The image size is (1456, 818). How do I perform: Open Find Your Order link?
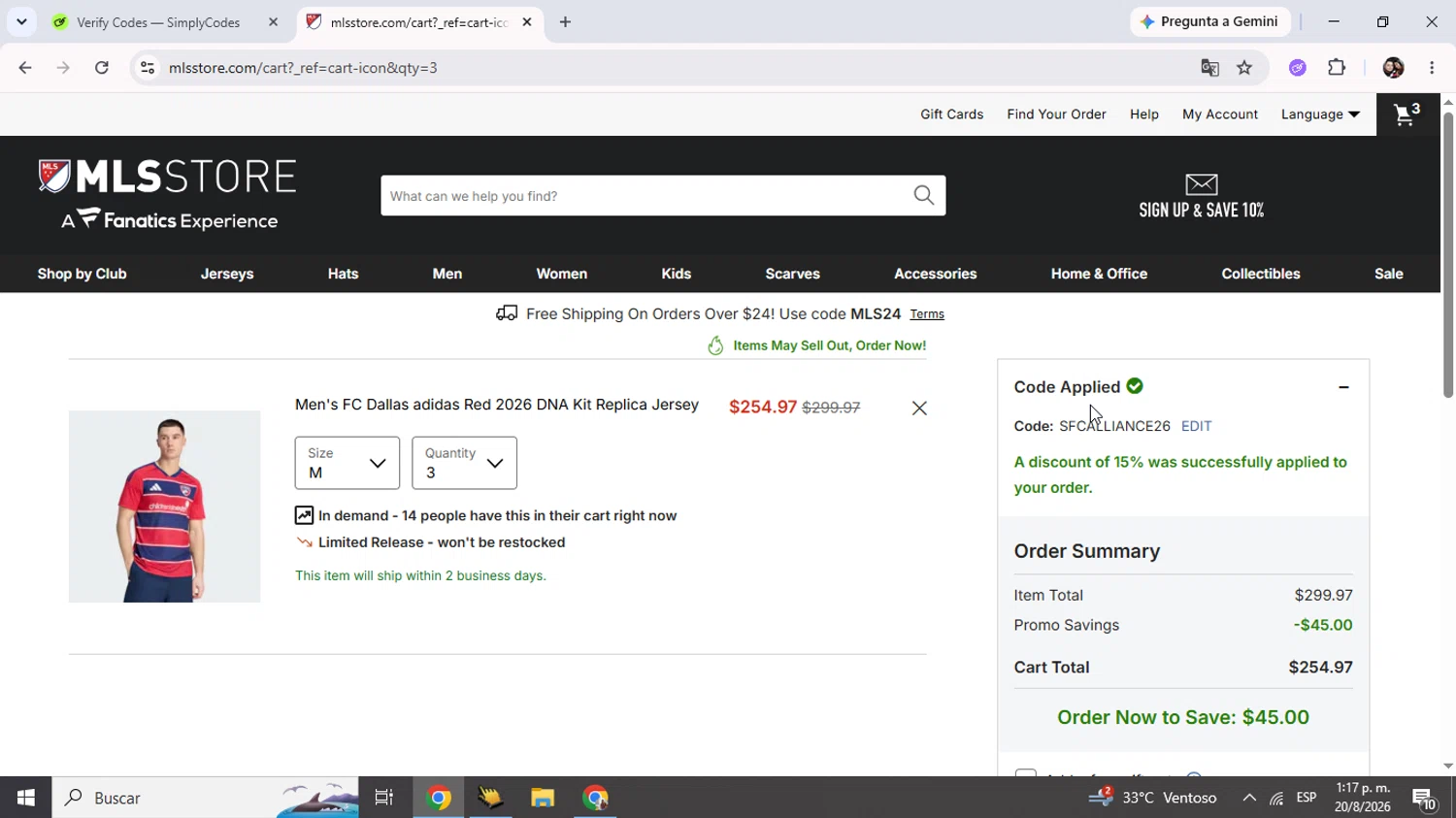click(1057, 115)
